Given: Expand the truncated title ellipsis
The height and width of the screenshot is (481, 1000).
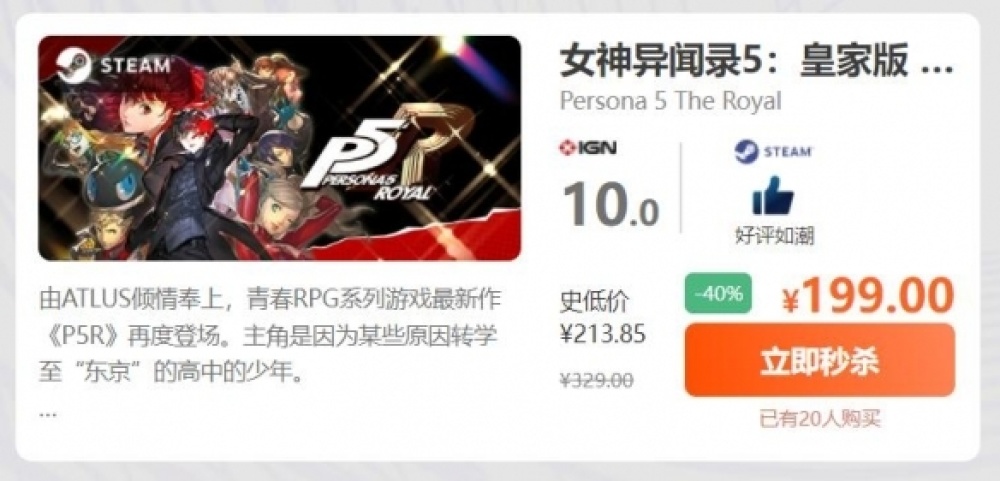Looking at the screenshot, I should (x=938, y=66).
